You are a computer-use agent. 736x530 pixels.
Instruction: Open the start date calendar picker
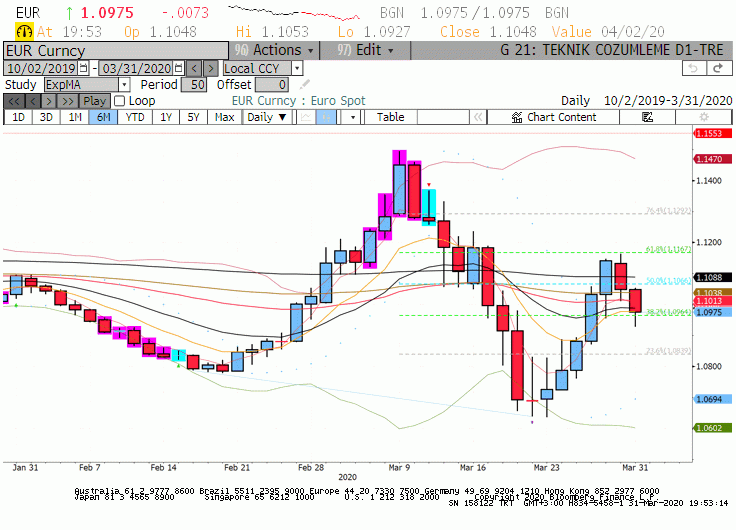83,69
